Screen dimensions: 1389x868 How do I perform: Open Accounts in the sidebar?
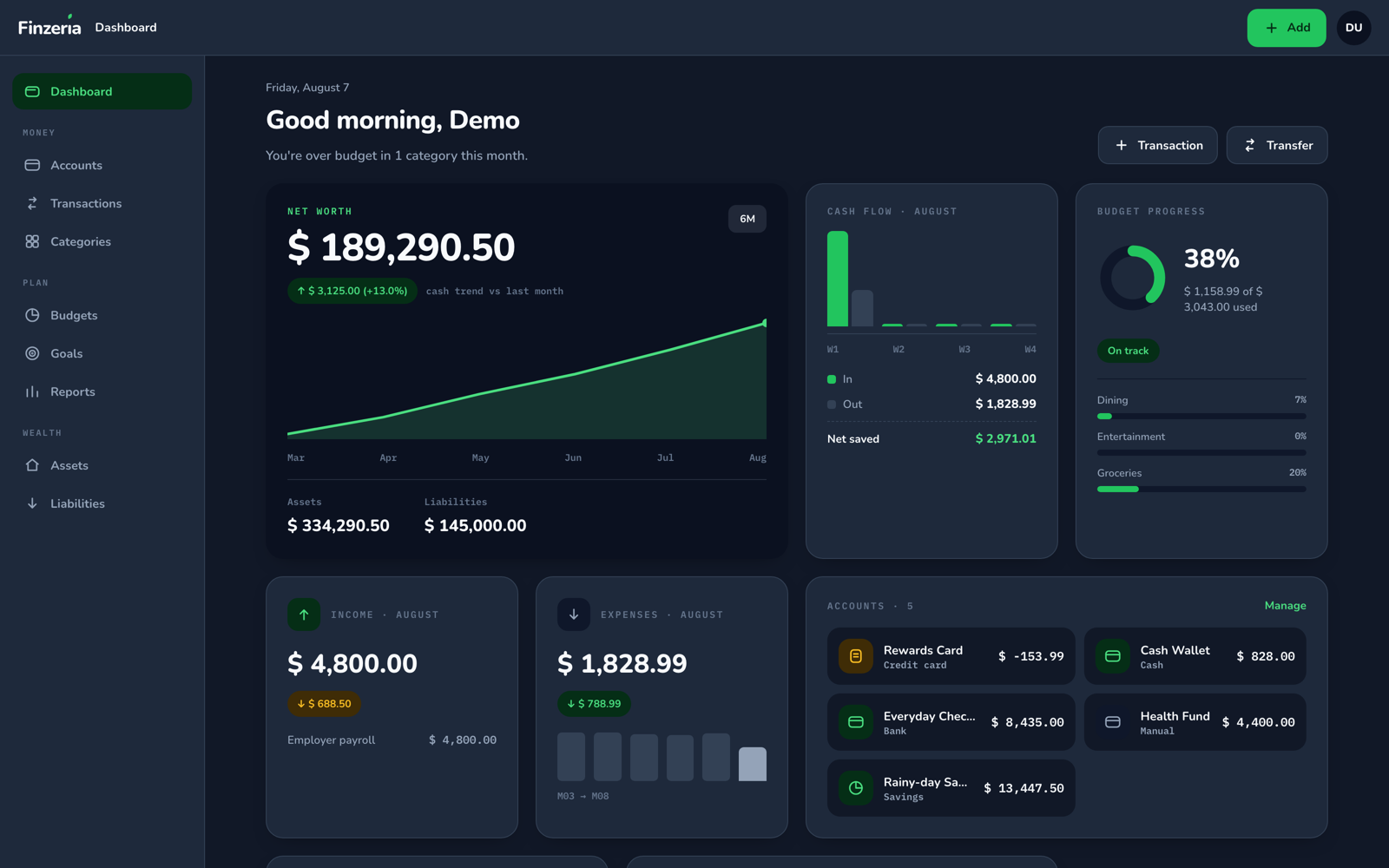click(102, 165)
